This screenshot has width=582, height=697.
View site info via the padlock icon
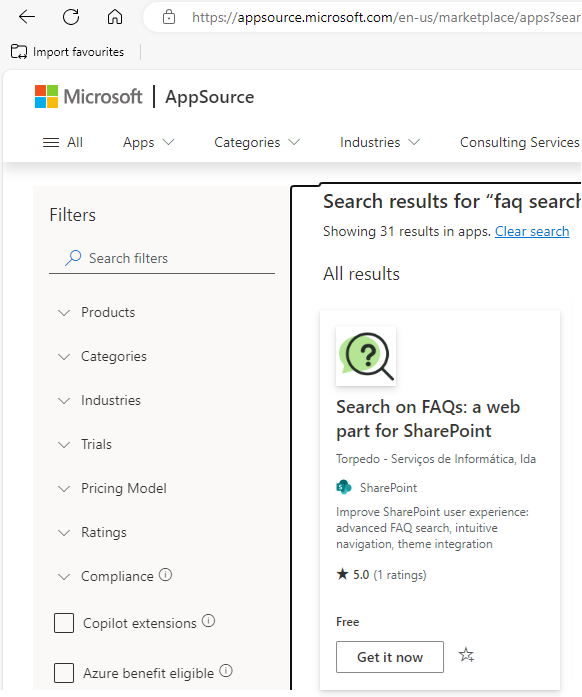pos(169,17)
